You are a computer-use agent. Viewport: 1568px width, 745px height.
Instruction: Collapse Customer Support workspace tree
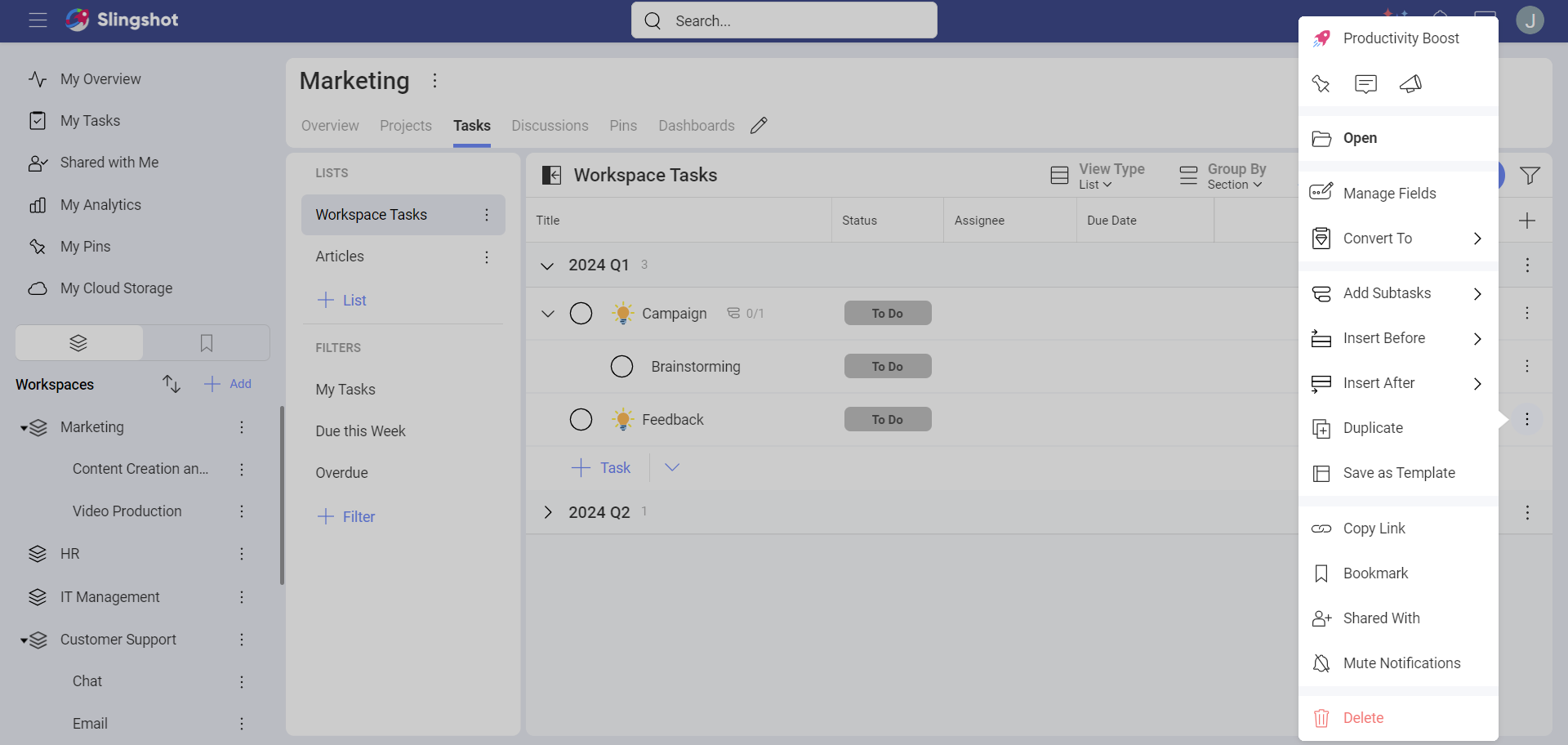[x=24, y=640]
